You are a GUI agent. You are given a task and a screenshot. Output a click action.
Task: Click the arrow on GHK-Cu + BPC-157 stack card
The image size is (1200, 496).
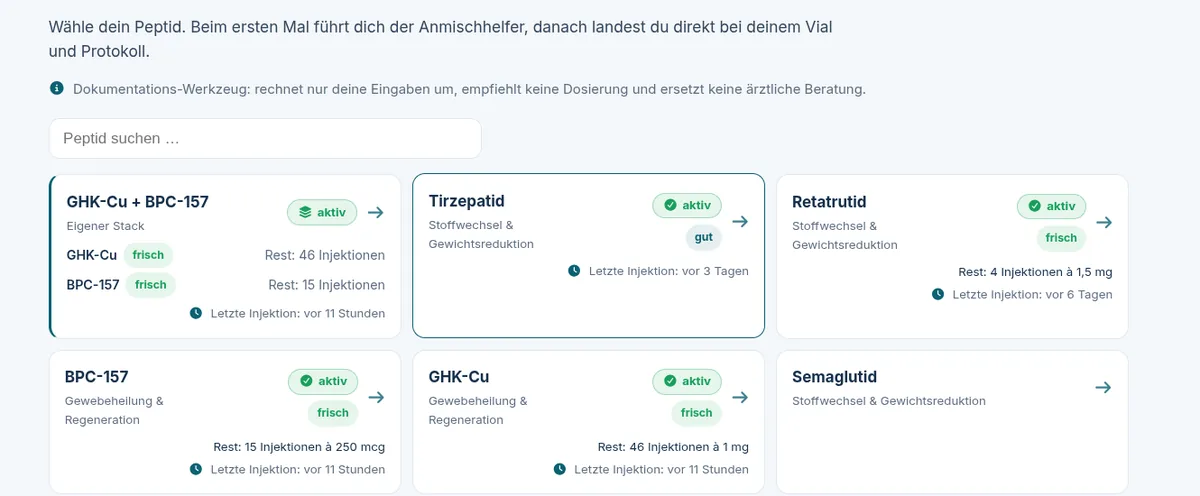(x=376, y=212)
